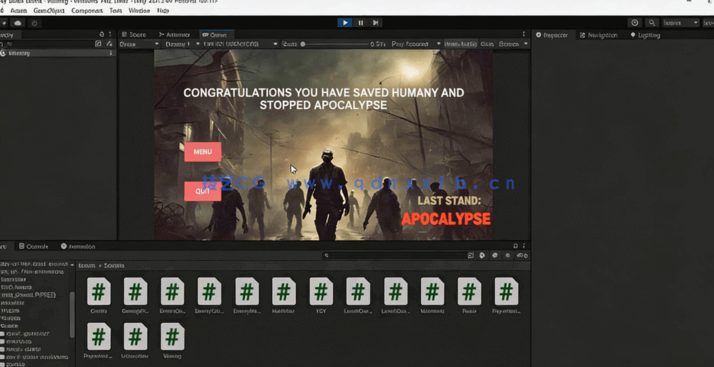
Task: Open the global search magnifier icon
Action: 652,23
